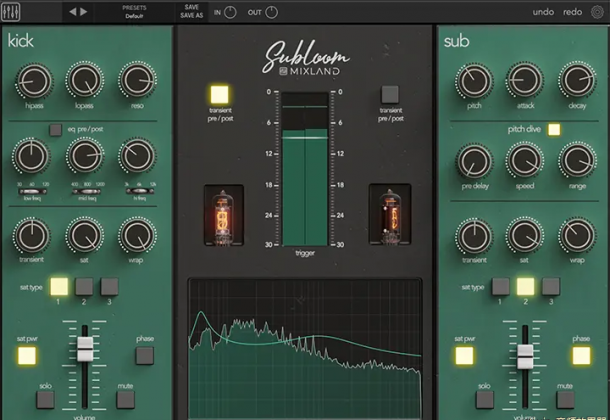Click the sub sat knob
Image resolution: width=610 pixels, height=420 pixels.
525,236
